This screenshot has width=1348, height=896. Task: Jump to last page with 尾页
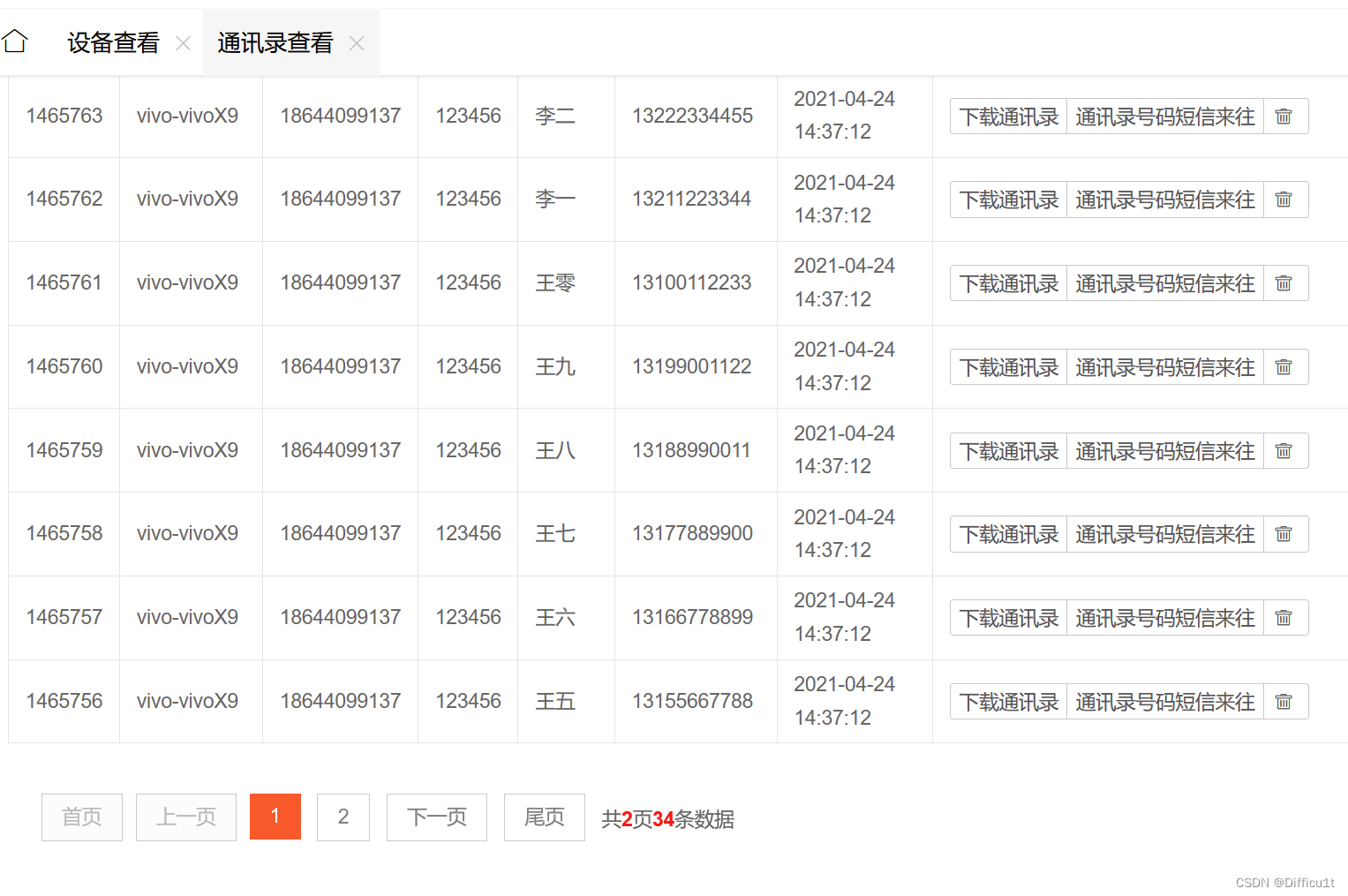pyautogui.click(x=545, y=817)
